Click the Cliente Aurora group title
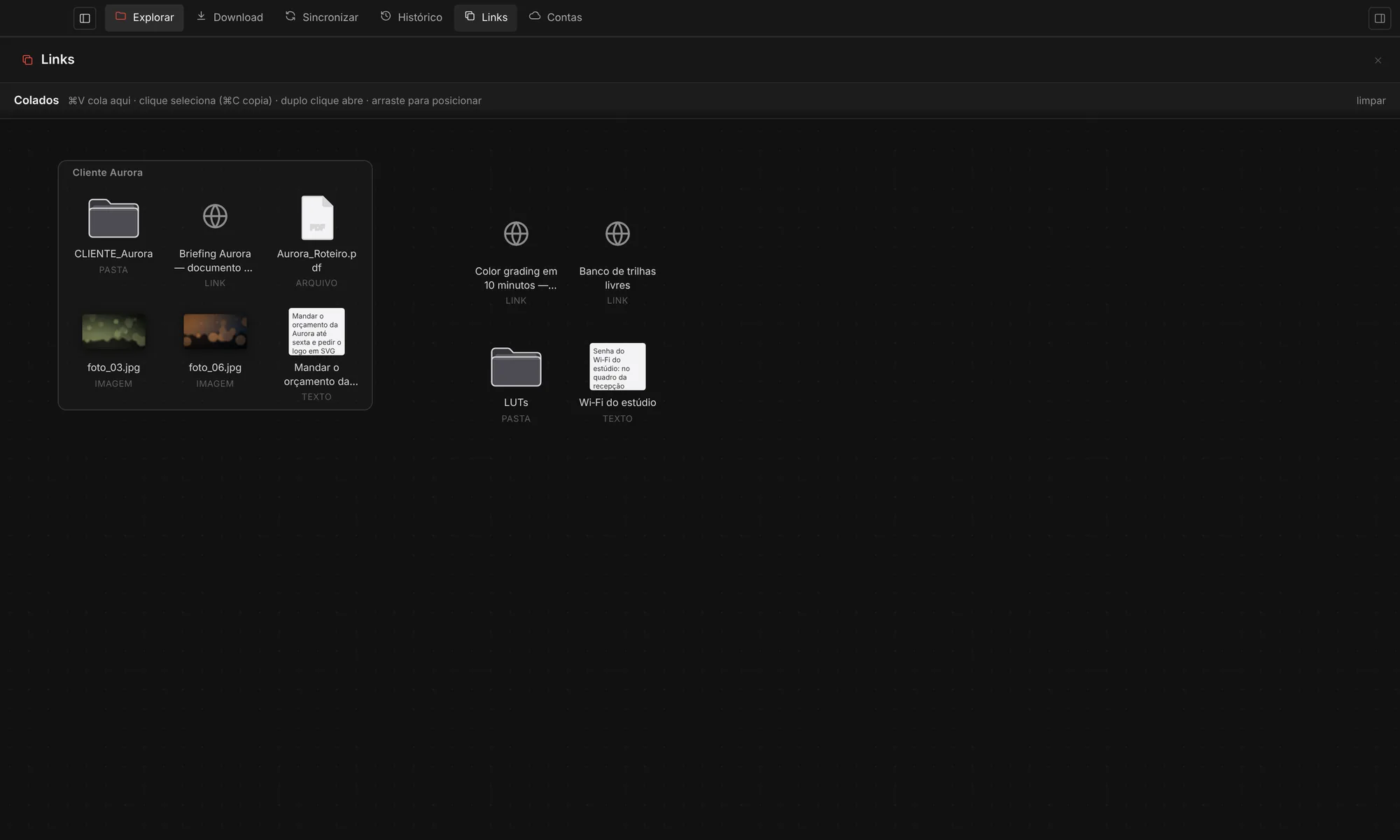 [108, 173]
